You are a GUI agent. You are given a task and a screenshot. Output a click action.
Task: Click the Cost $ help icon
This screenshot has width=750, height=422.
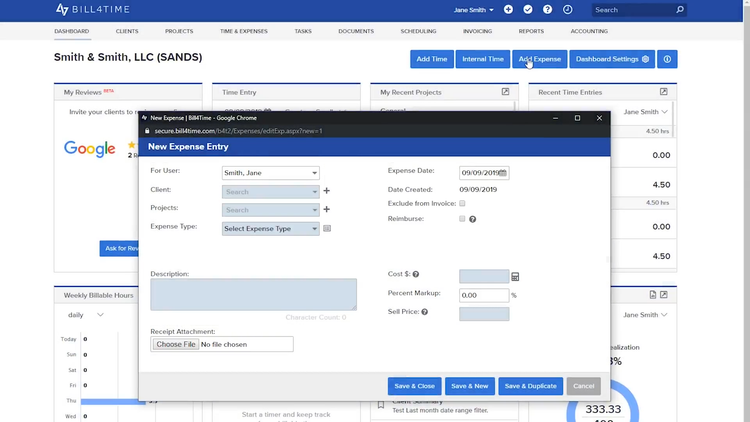coord(416,274)
